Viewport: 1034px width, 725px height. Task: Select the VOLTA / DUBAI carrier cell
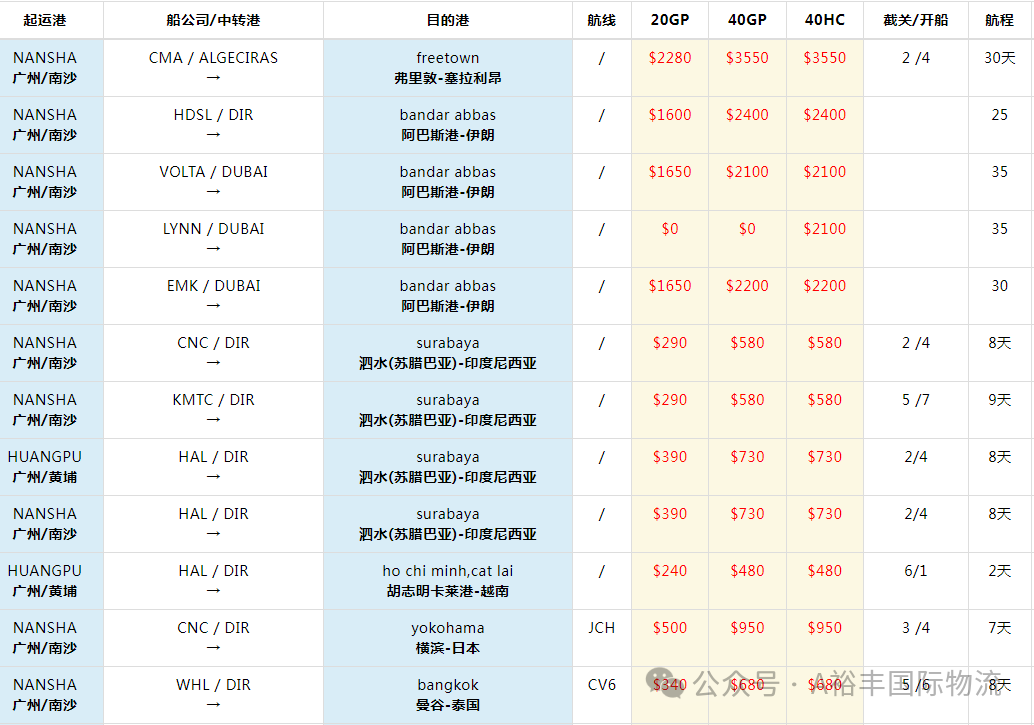pos(213,181)
